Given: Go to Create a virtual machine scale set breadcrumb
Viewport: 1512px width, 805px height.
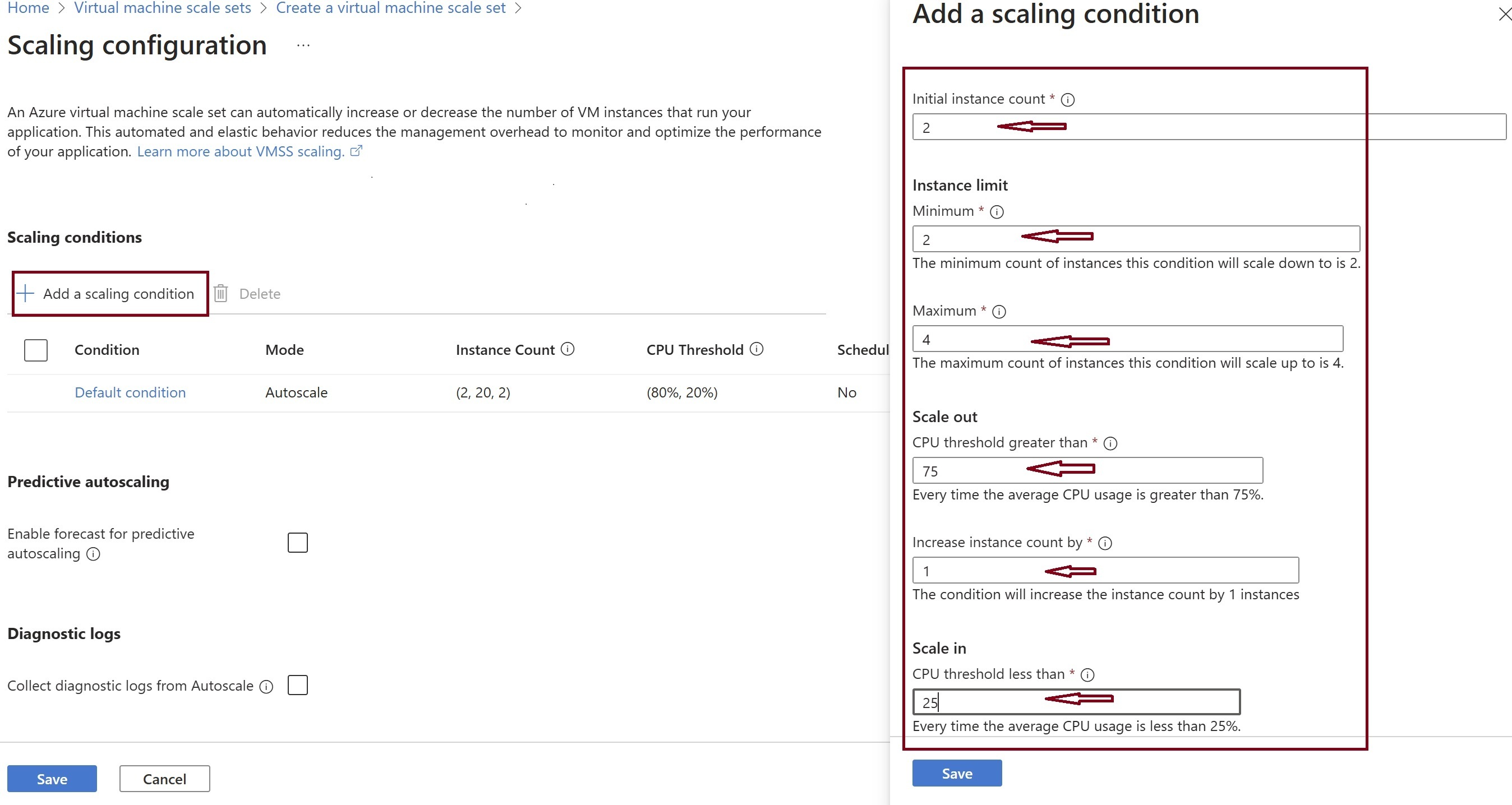Looking at the screenshot, I should 390,8.
